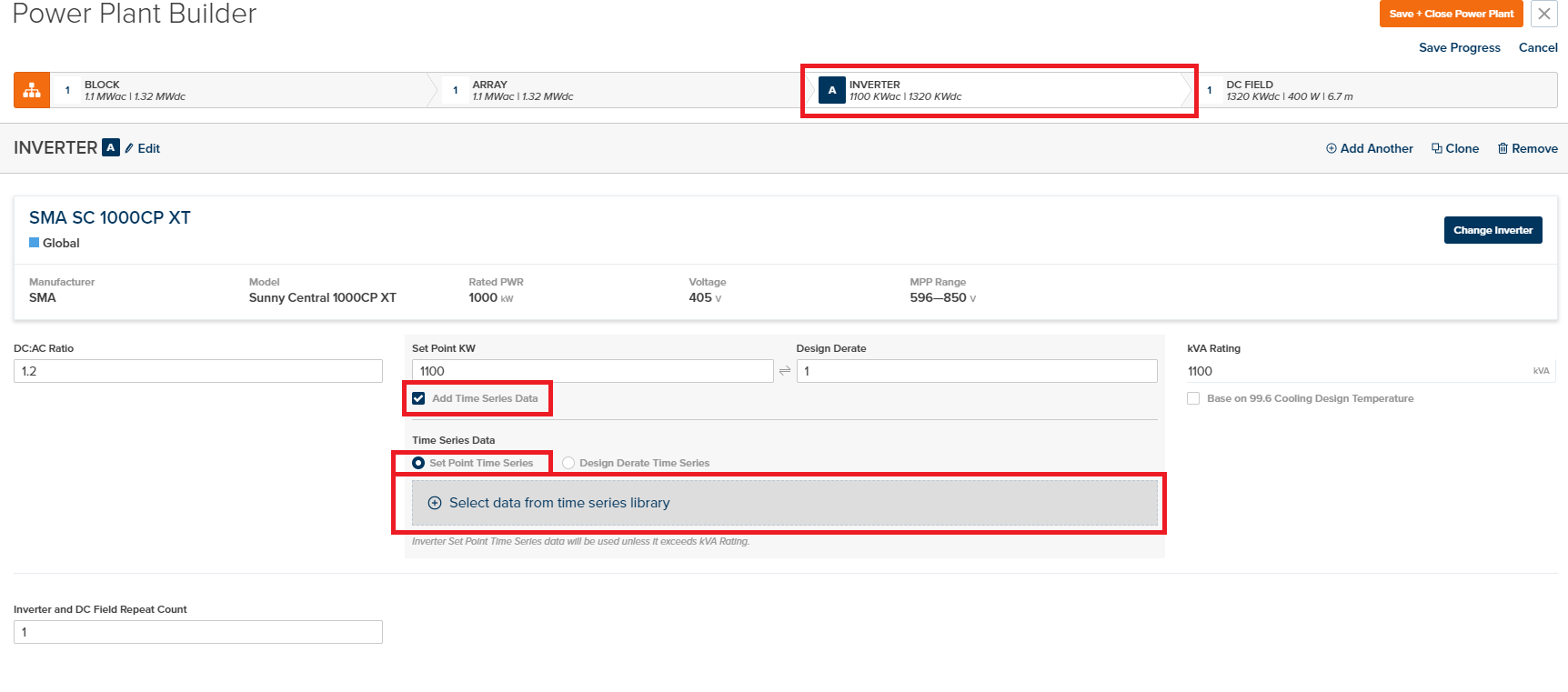
Task: Click the Rated PWR value 1000
Action: [483, 297]
